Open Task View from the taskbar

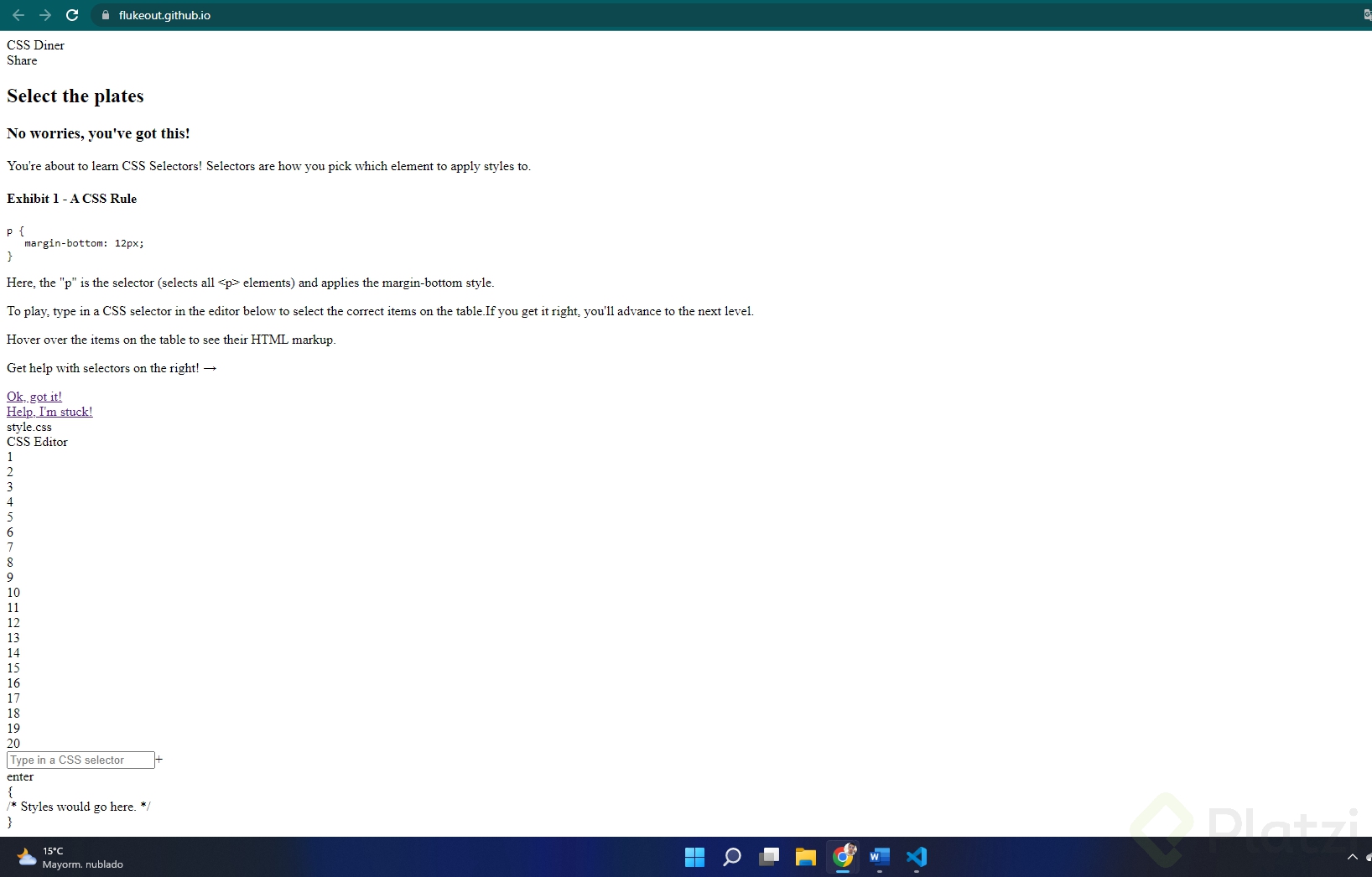point(768,856)
